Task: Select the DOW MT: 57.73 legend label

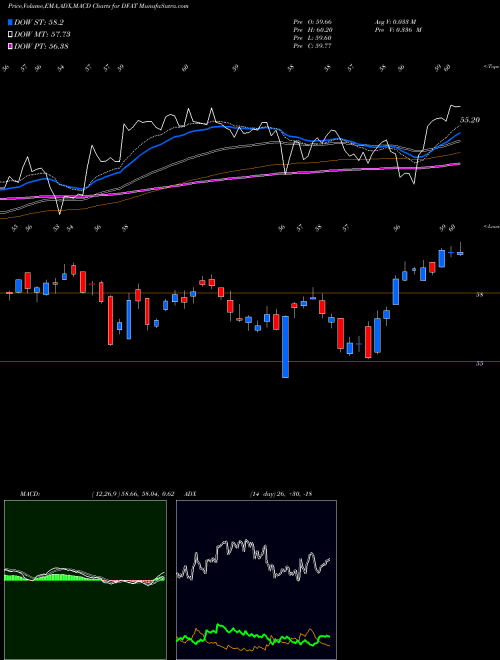Action: coord(42,35)
